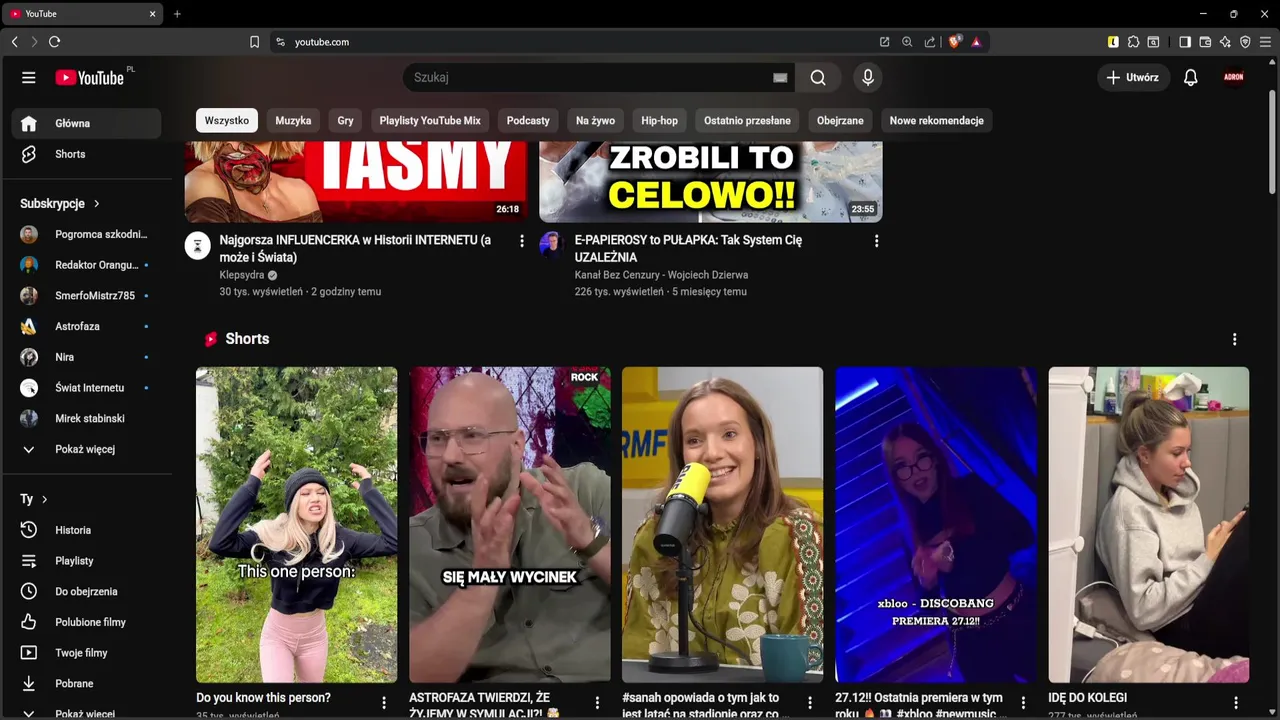This screenshot has width=1280, height=720.
Task: Open Twoje filmy in the sidebar
Action: tap(86, 653)
